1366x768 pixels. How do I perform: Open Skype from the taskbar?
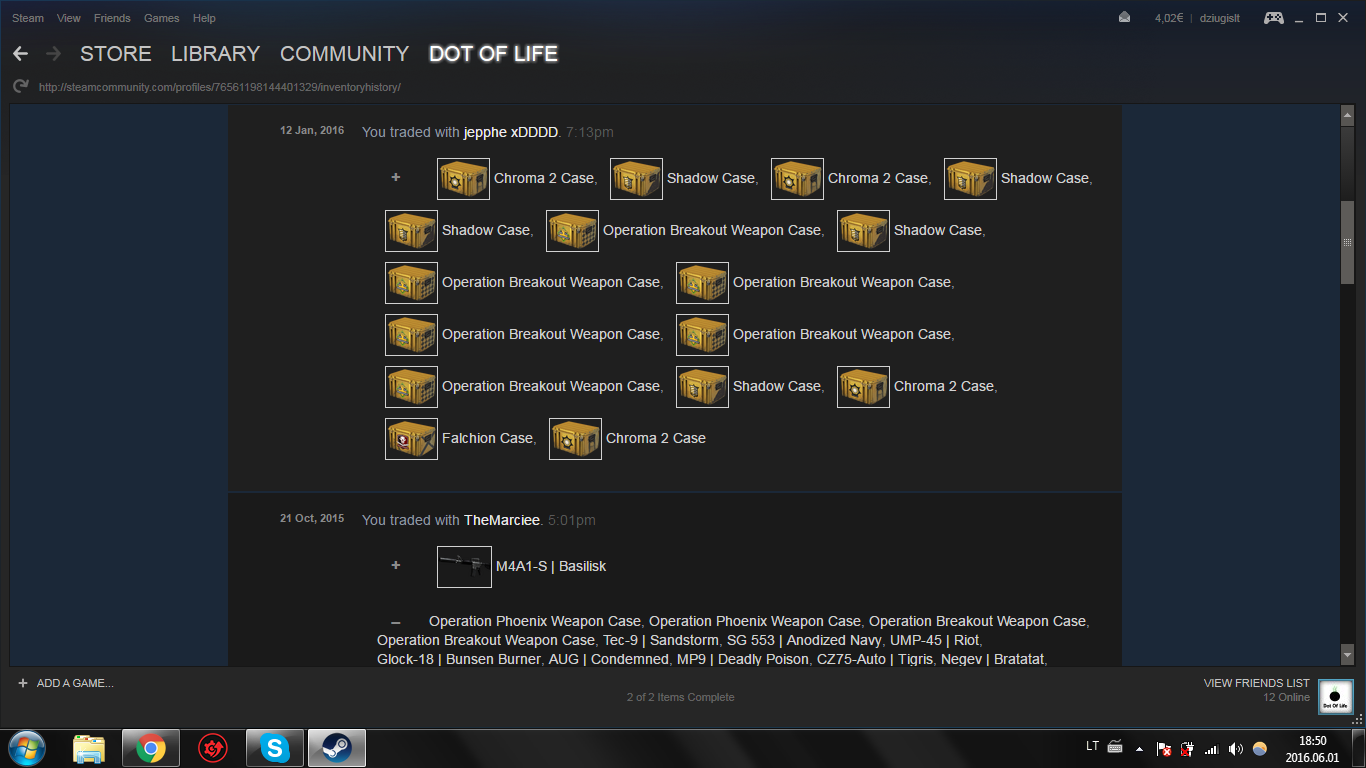[x=274, y=748]
